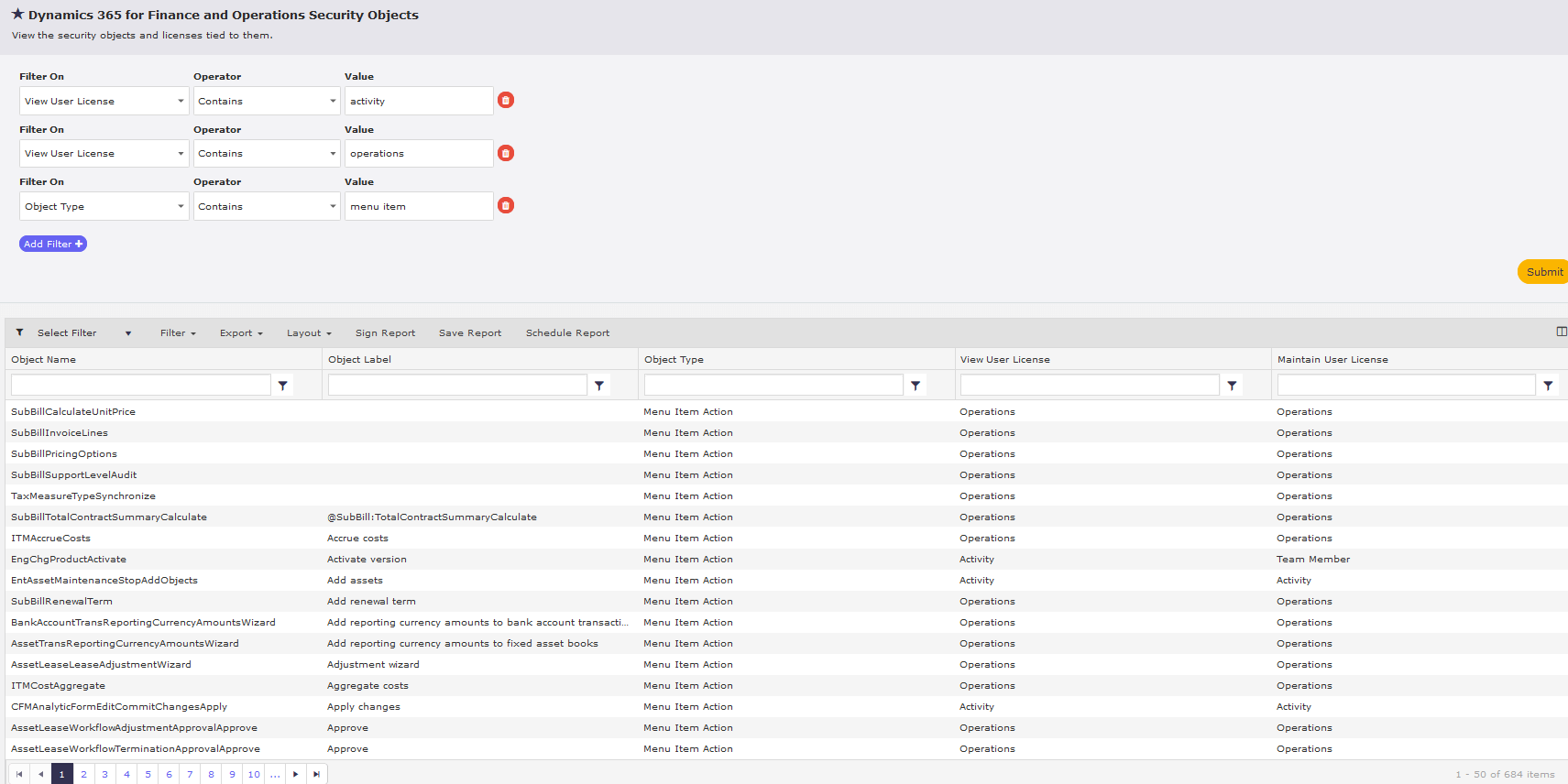The image size is (1568, 784).
Task: Select the ITMCostAggregate row
Action: coord(786,685)
